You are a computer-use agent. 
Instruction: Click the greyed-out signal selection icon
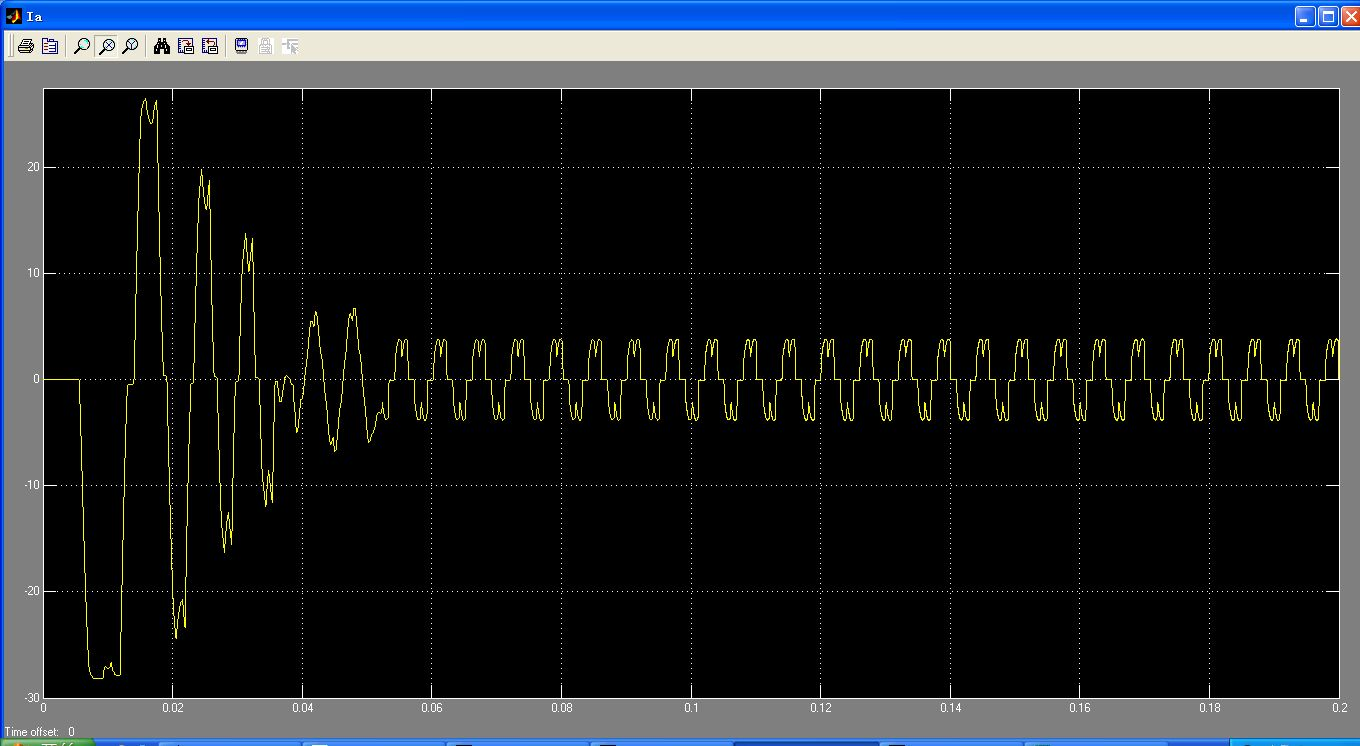[291, 46]
